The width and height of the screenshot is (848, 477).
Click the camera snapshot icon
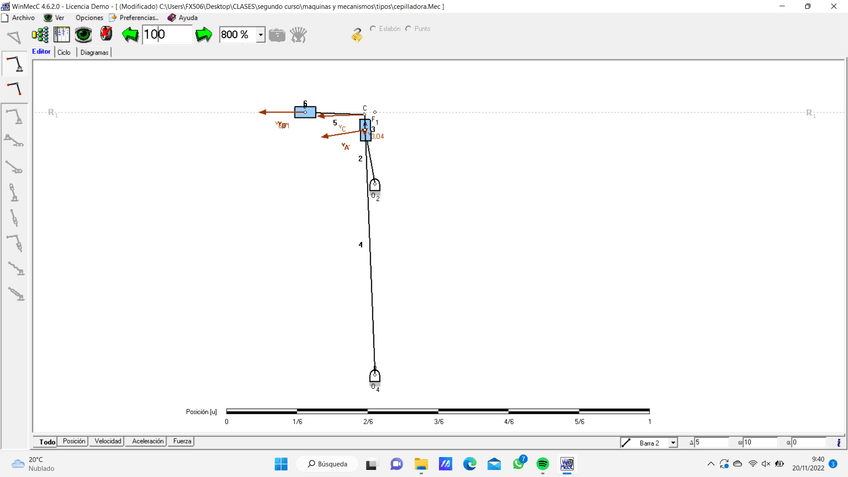click(x=277, y=35)
